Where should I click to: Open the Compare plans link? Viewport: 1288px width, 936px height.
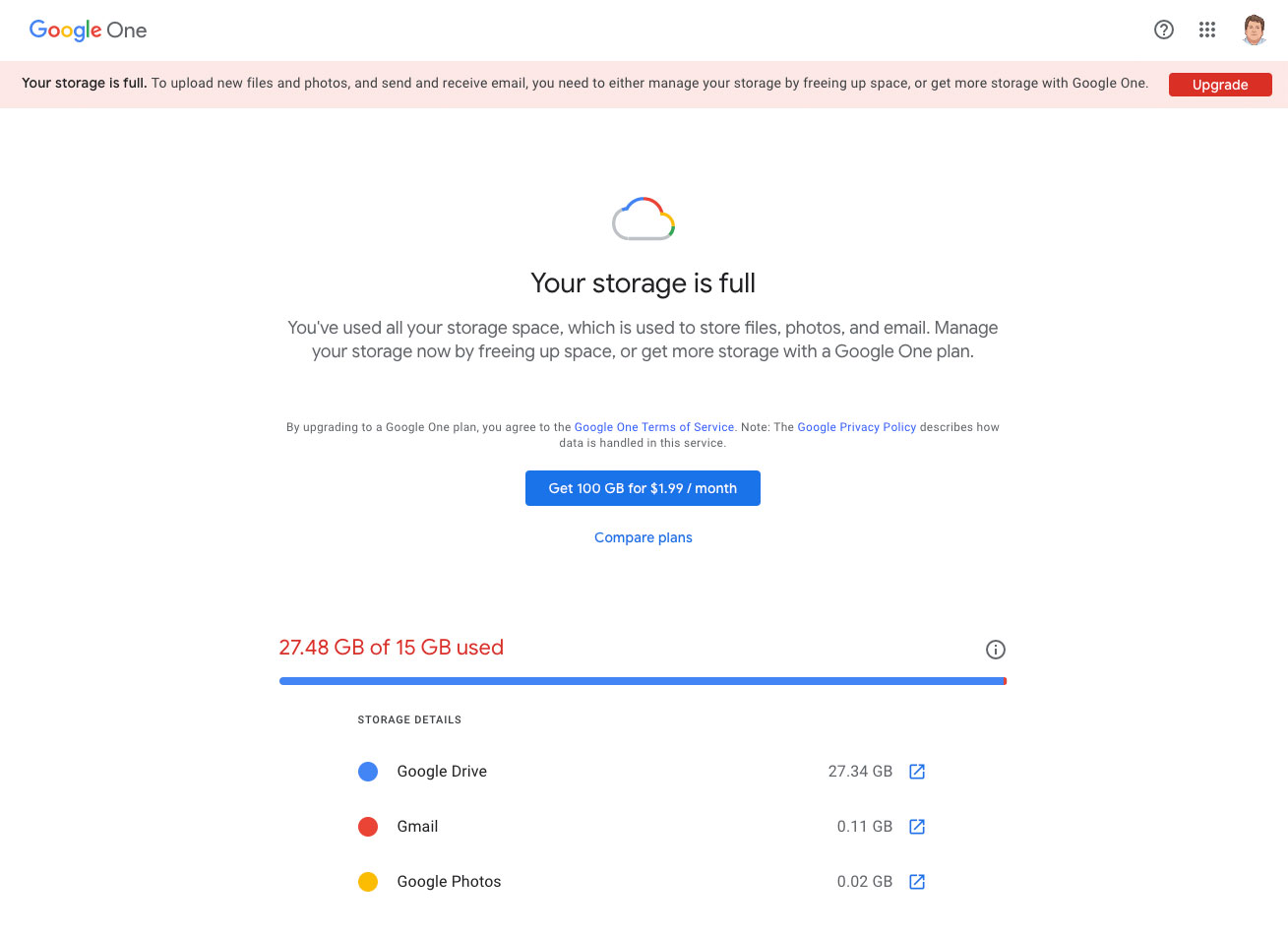coord(643,537)
